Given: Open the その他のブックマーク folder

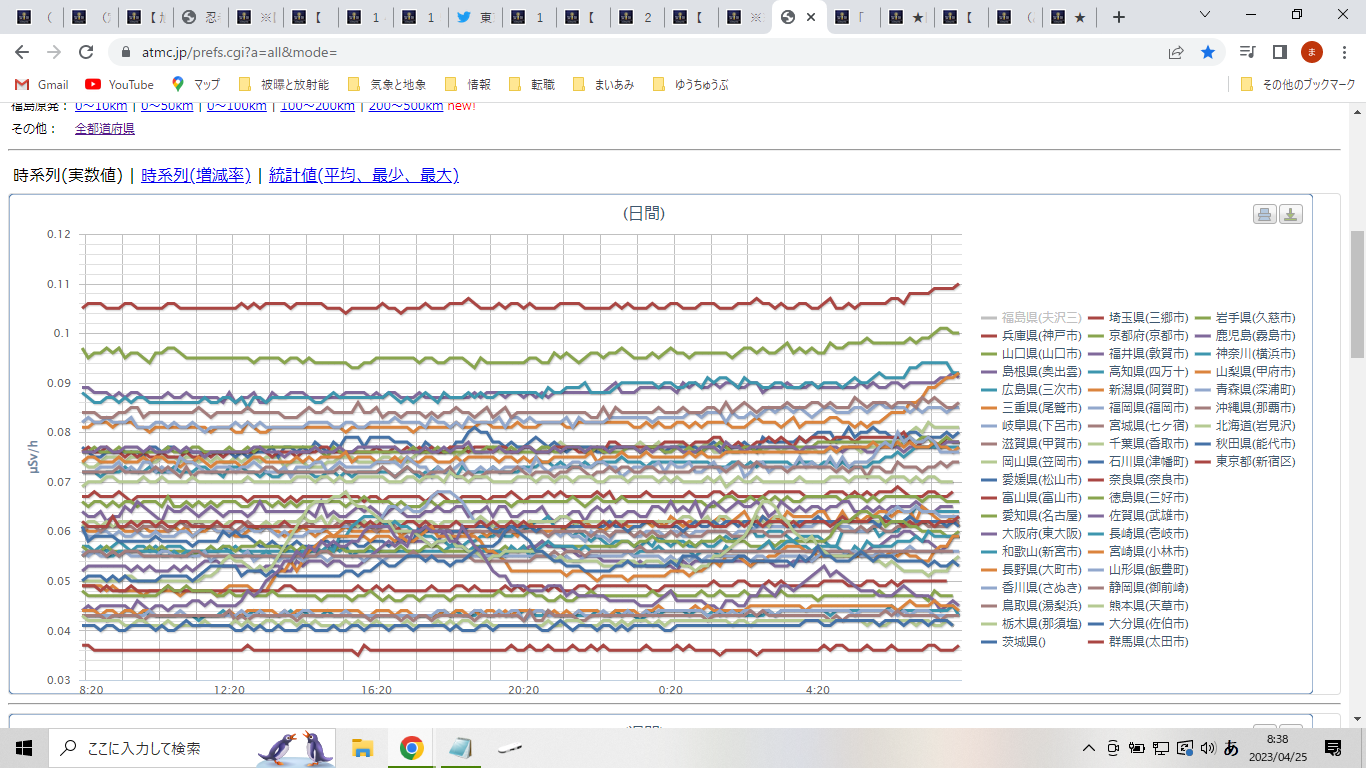Looking at the screenshot, I should (1298, 84).
